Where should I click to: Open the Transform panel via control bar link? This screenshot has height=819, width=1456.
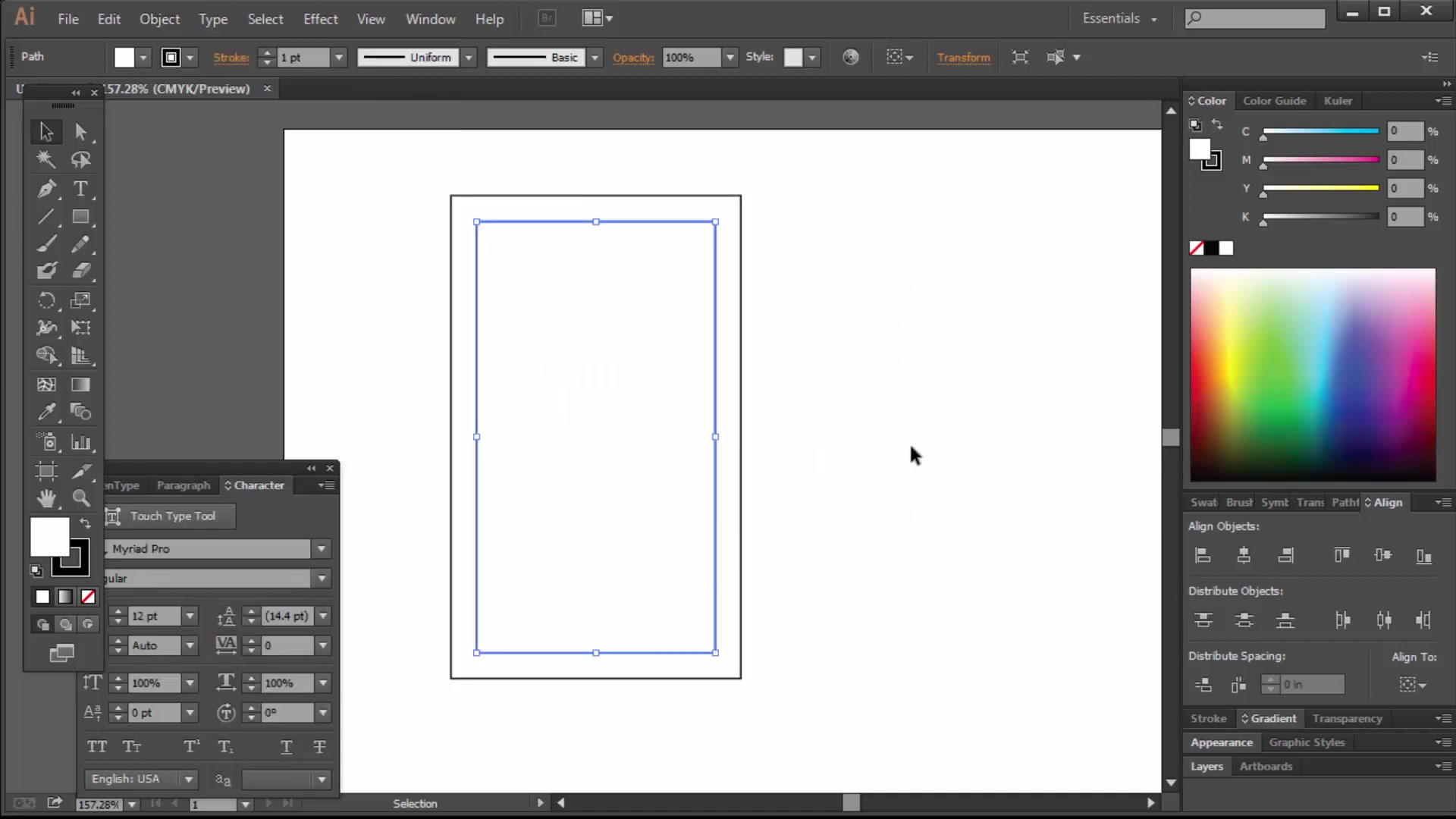click(963, 58)
